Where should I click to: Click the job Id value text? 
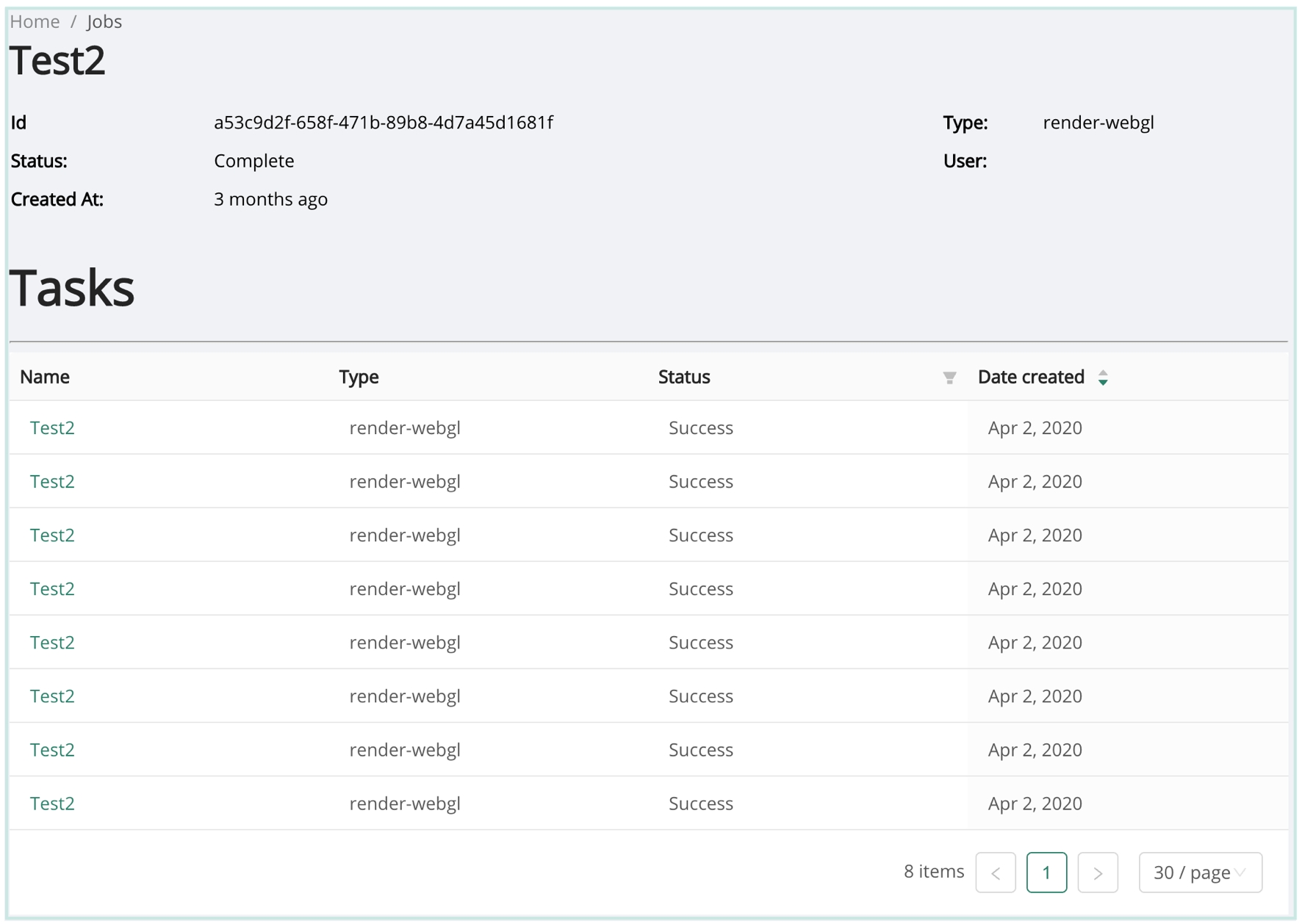pyautogui.click(x=383, y=123)
